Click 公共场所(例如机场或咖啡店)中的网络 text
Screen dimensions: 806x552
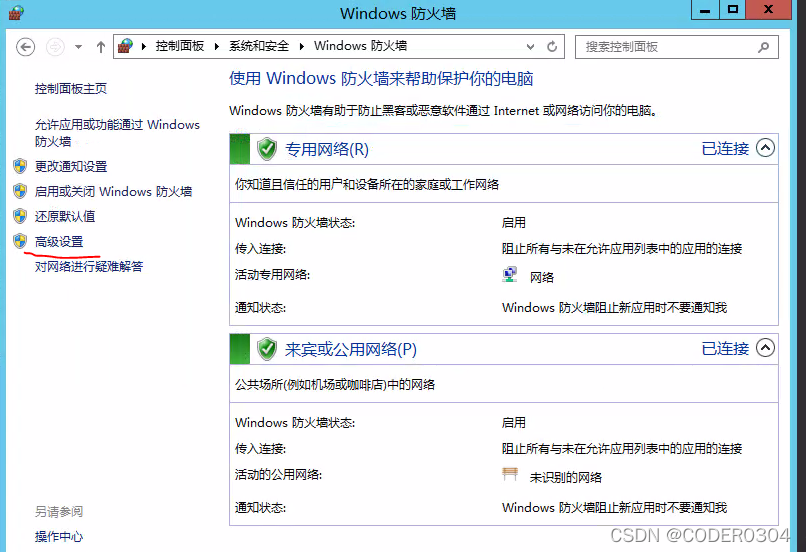point(335,384)
